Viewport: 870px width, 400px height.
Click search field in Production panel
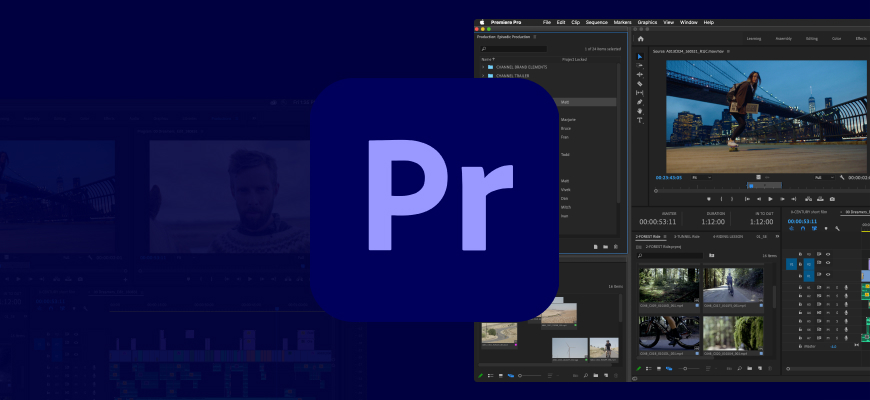pos(514,49)
